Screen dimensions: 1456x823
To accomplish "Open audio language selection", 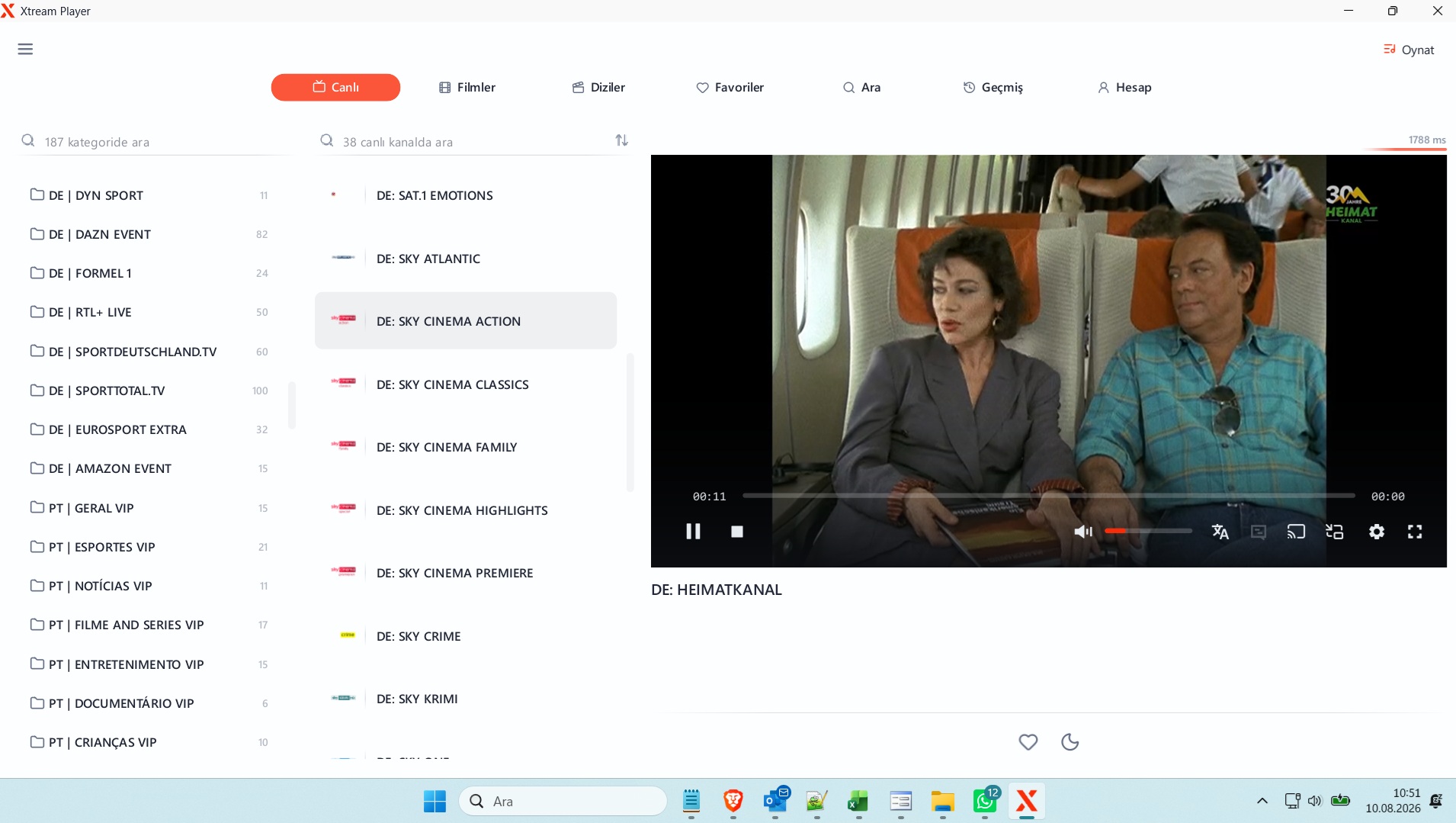I will 1220,532.
